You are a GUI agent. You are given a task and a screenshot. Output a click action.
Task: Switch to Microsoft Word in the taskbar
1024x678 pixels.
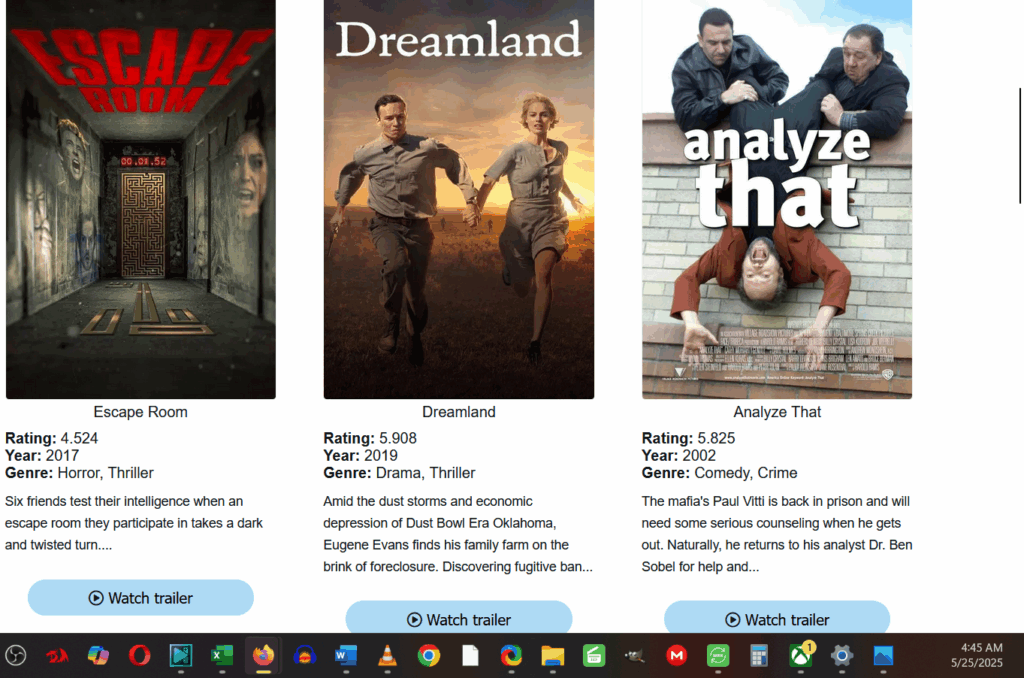click(346, 655)
